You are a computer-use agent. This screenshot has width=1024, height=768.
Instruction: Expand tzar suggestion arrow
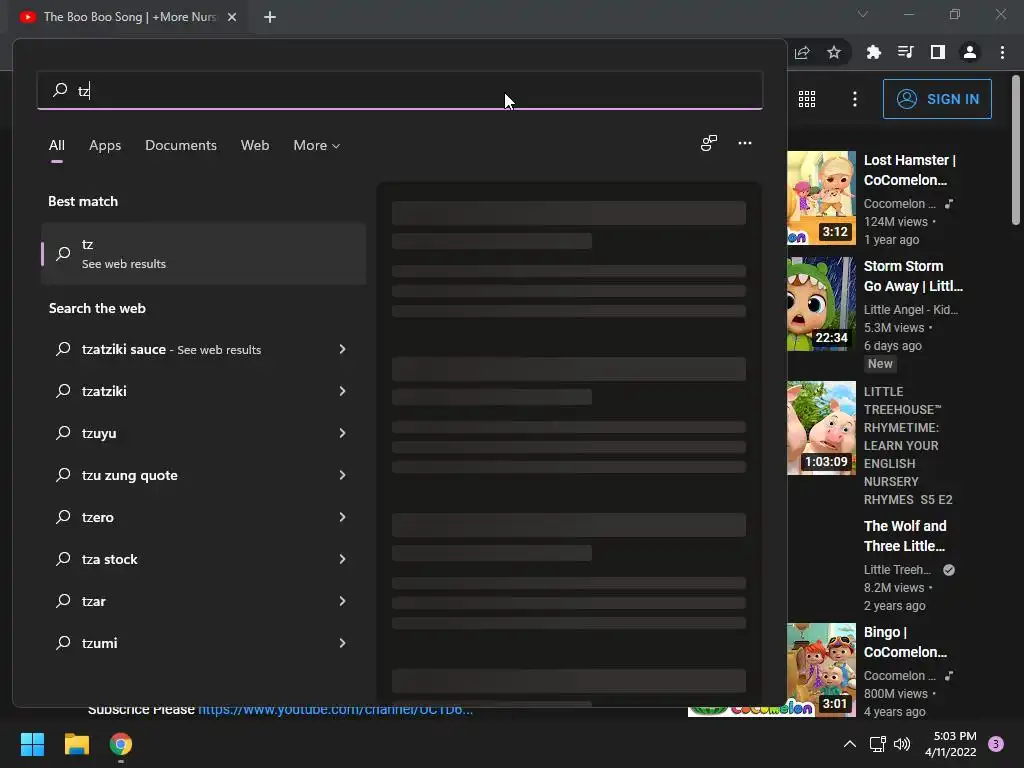click(342, 601)
